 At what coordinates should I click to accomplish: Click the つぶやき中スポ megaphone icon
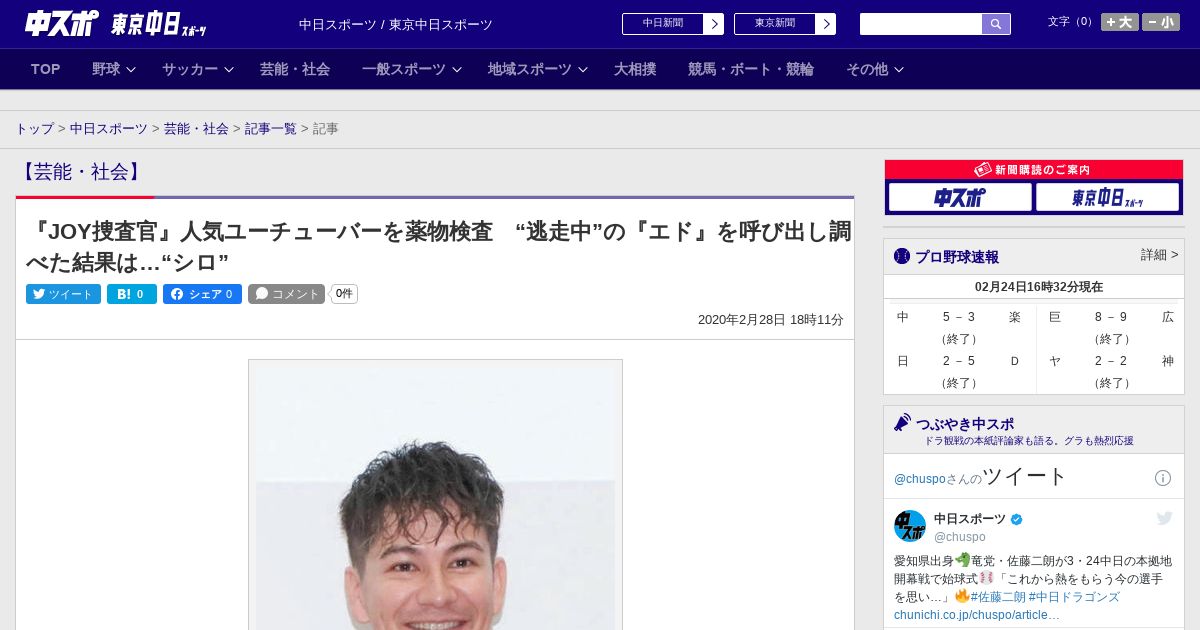click(902, 422)
